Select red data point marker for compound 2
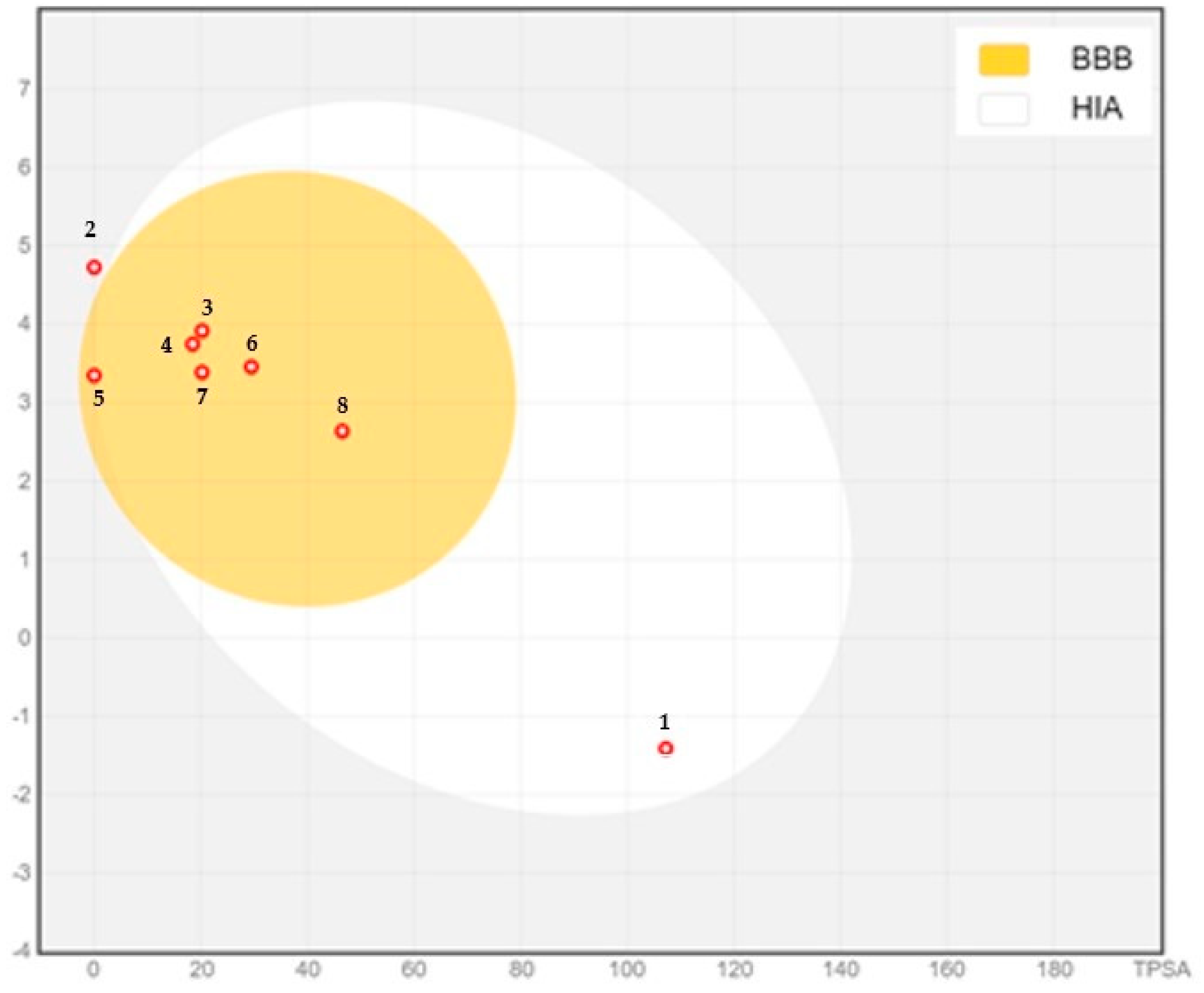The height and width of the screenshot is (993, 1204). [94, 267]
